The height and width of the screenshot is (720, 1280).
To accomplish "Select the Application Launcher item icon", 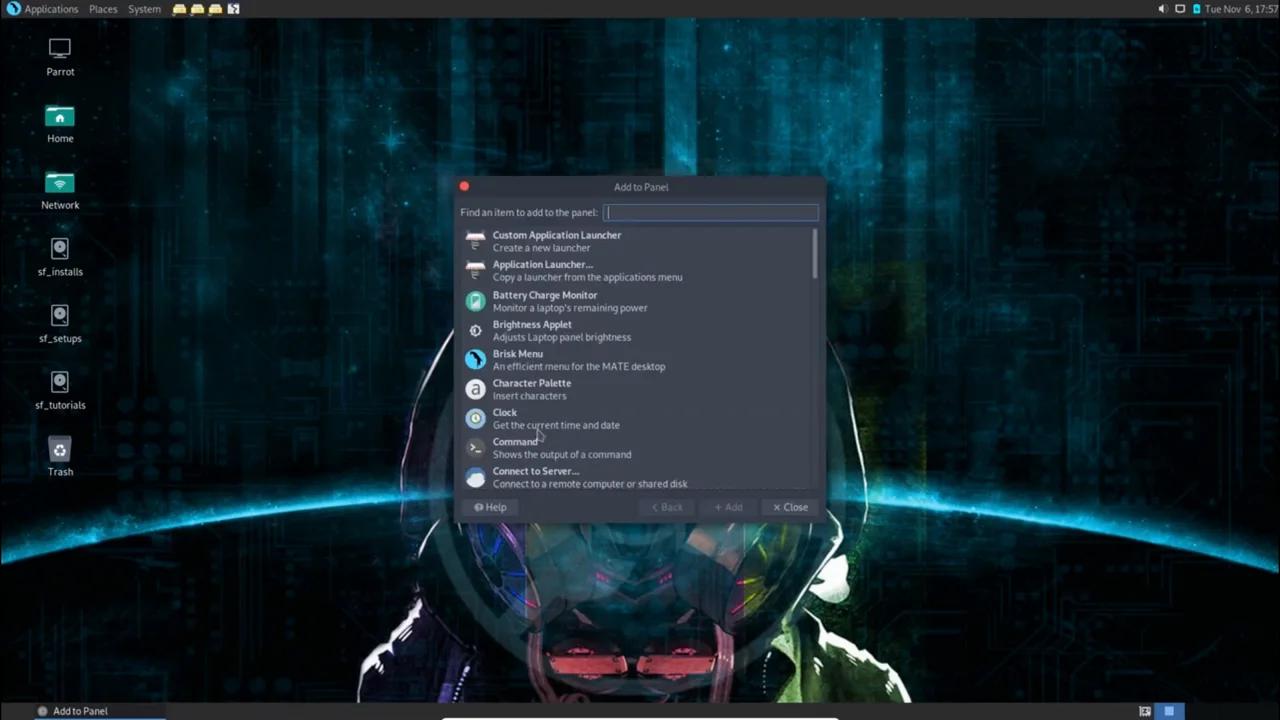I will [475, 271].
